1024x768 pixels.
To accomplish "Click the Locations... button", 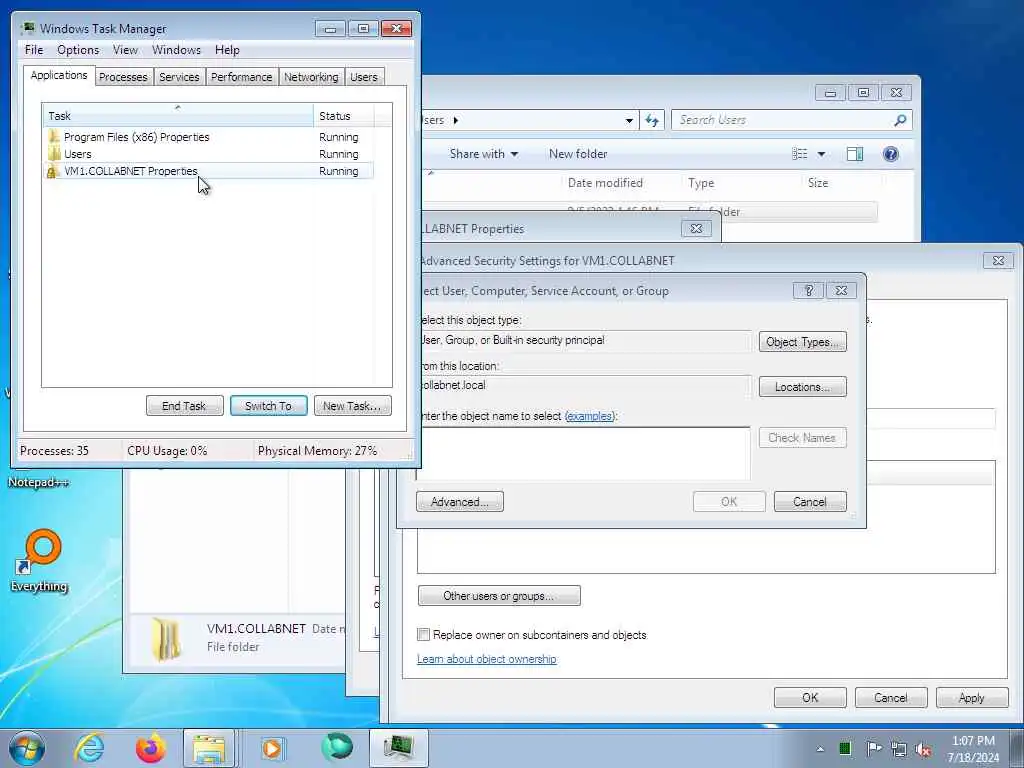I will [x=802, y=387].
